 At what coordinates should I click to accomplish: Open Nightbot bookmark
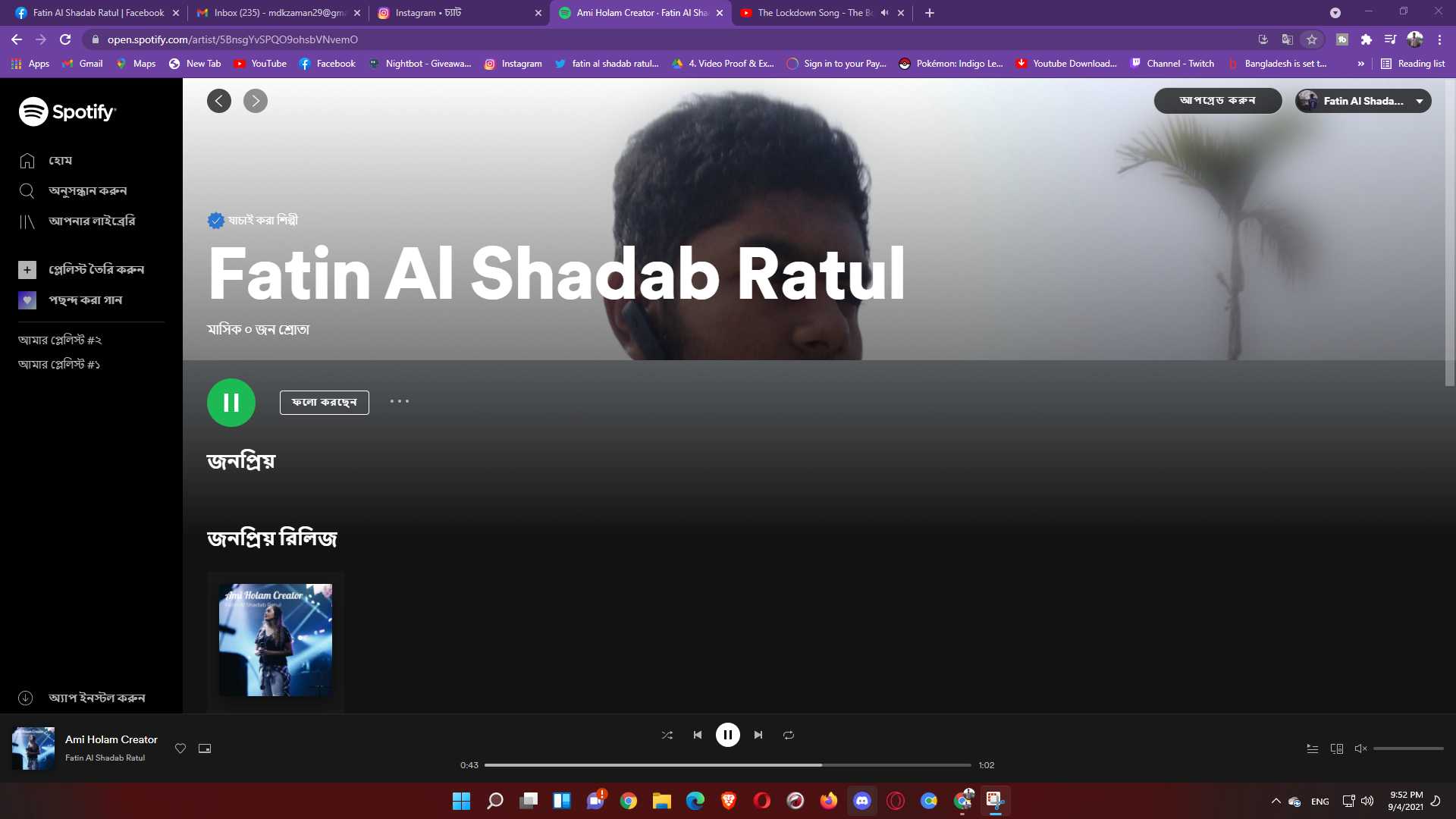[419, 64]
